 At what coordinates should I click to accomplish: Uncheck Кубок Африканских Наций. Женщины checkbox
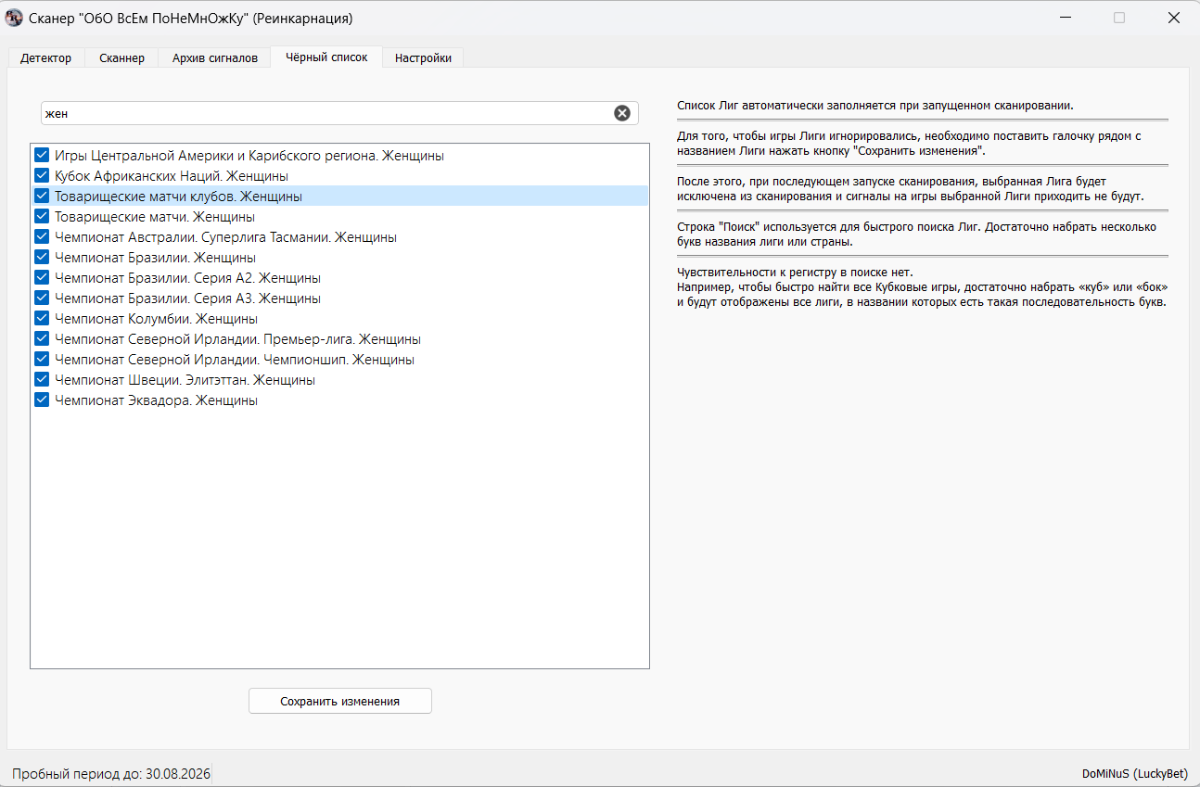[x=42, y=176]
